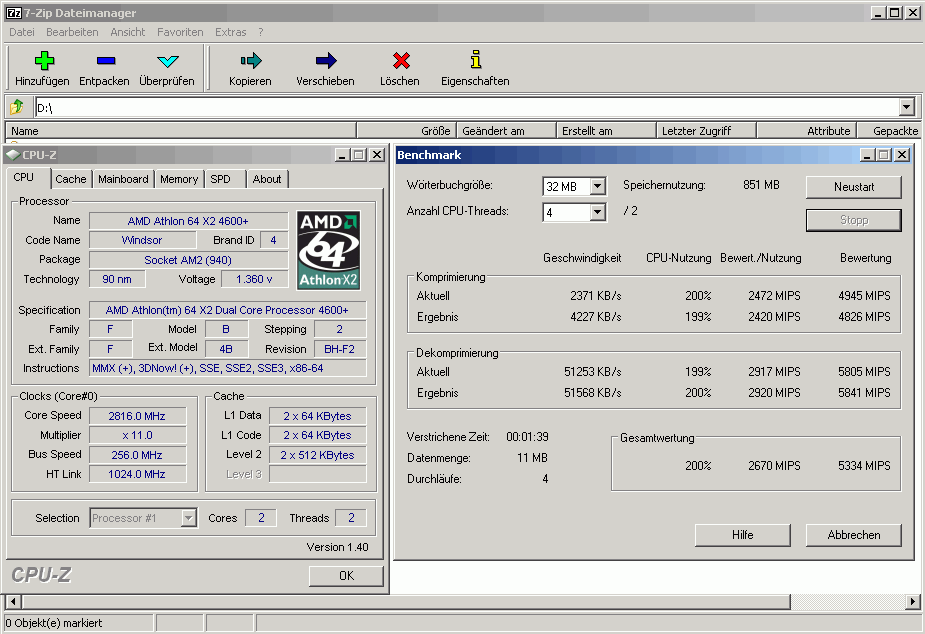Click the Kopieren arrow icon
The width and height of the screenshot is (925, 634).
click(x=251, y=60)
